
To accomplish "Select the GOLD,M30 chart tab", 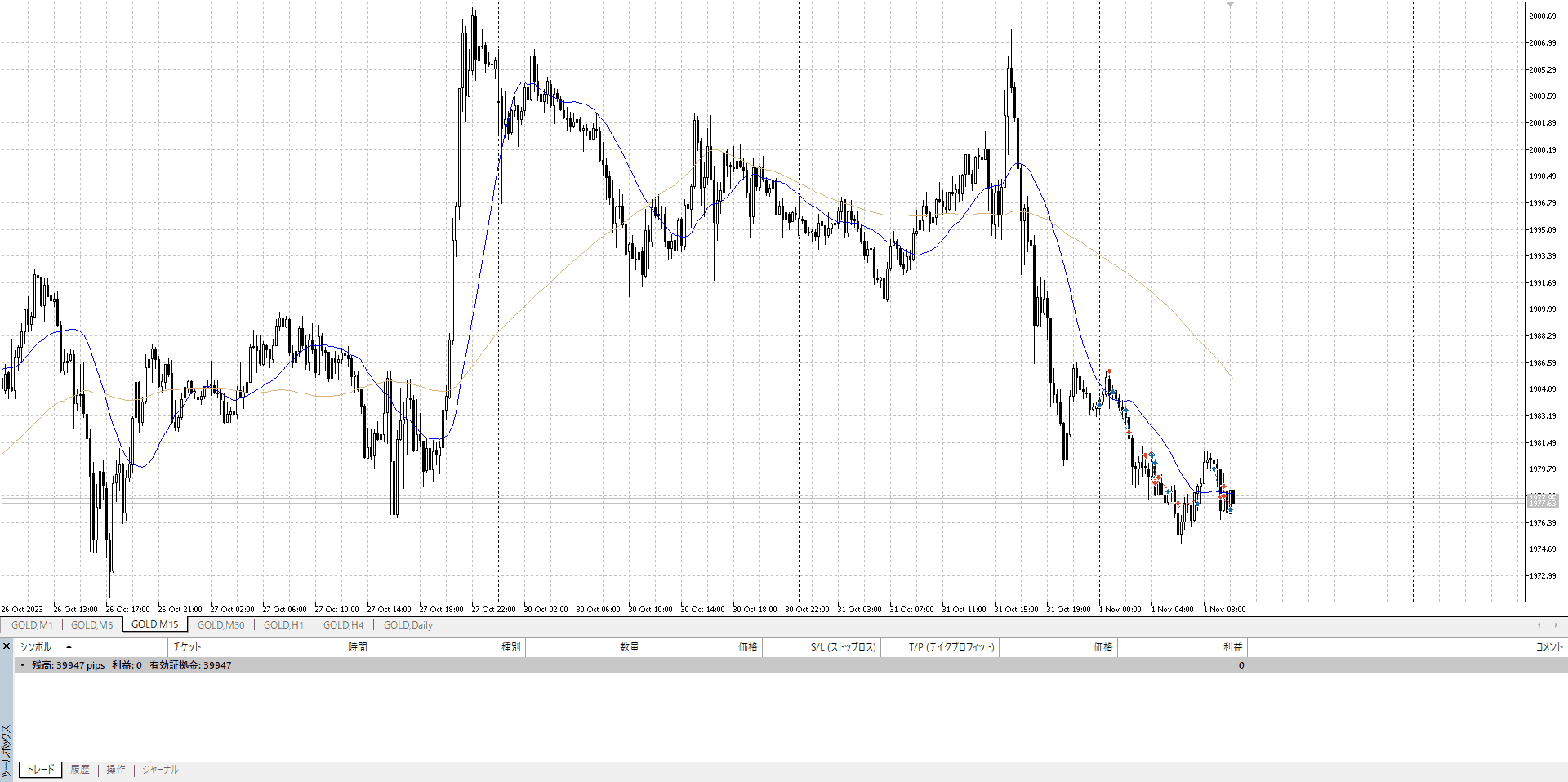I will pos(220,625).
